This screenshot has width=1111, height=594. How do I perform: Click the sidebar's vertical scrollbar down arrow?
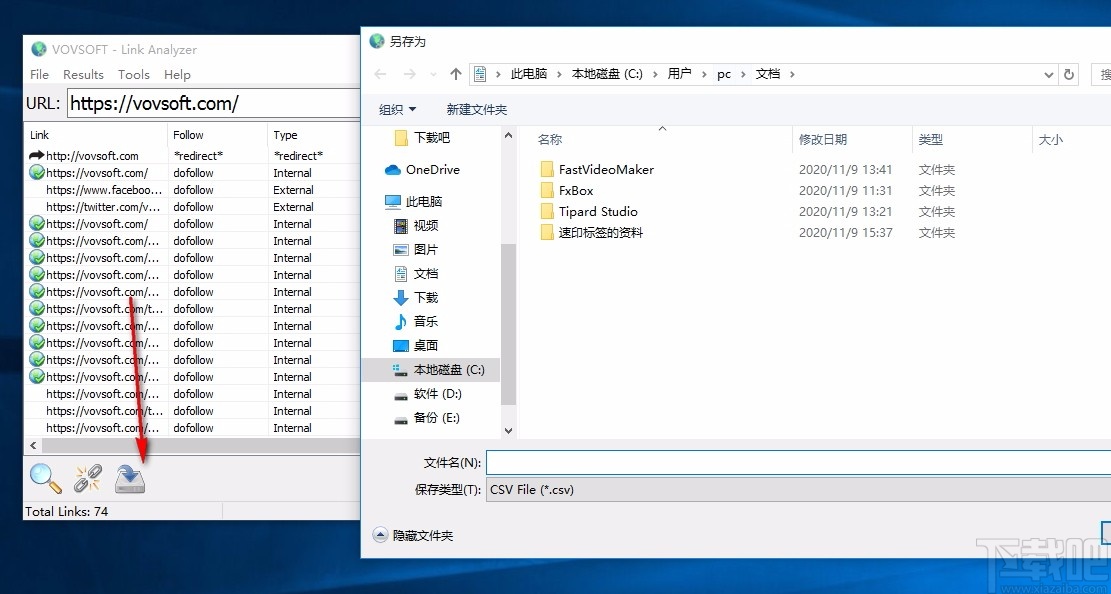(x=509, y=428)
